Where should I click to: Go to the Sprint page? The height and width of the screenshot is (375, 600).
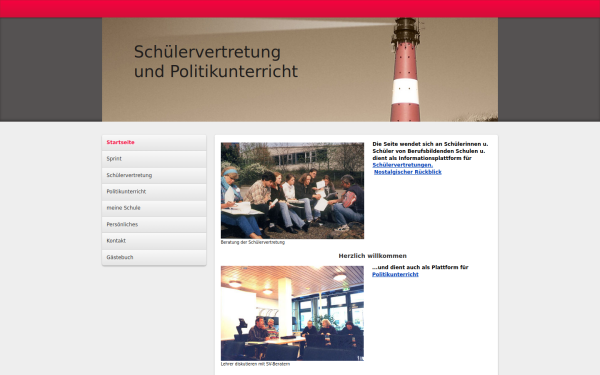click(x=154, y=159)
